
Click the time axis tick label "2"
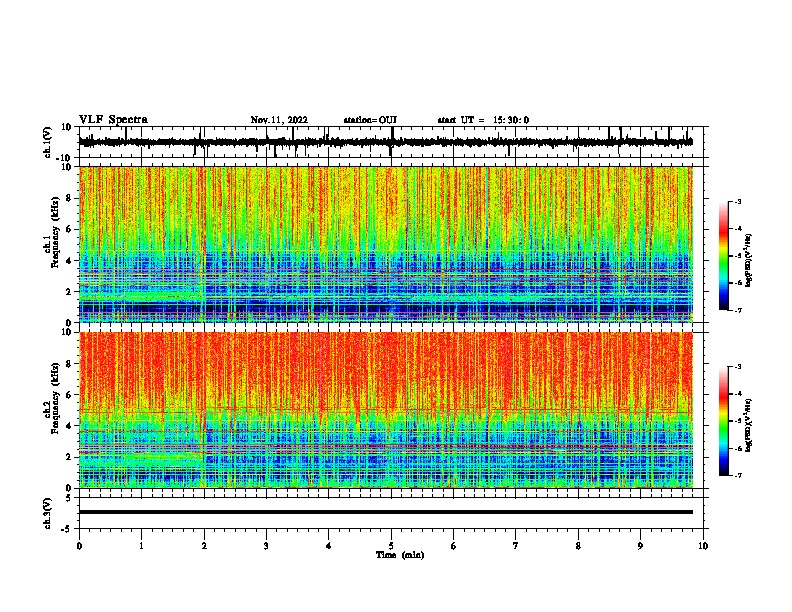(204, 546)
